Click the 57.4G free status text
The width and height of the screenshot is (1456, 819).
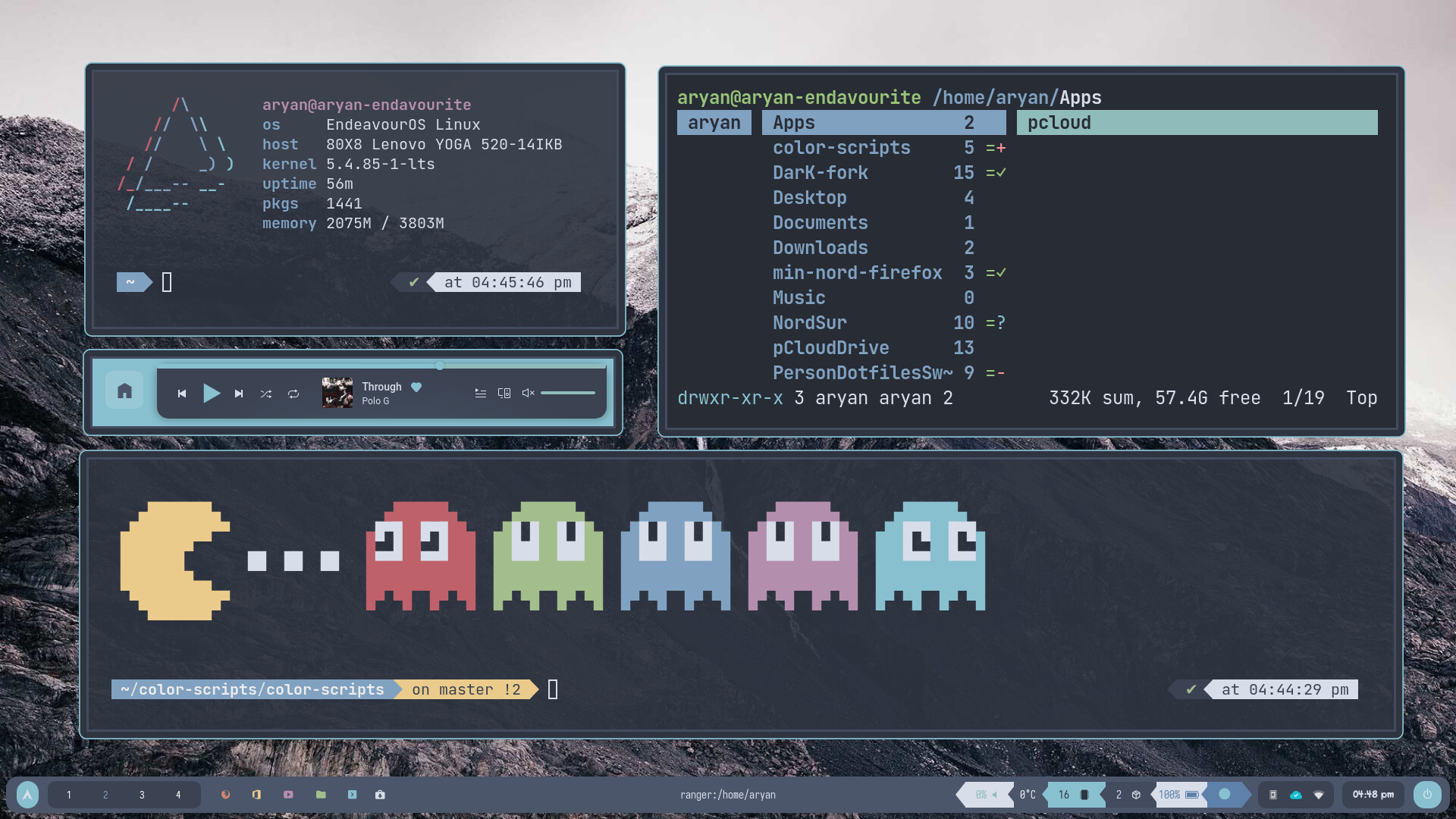coord(1208,398)
